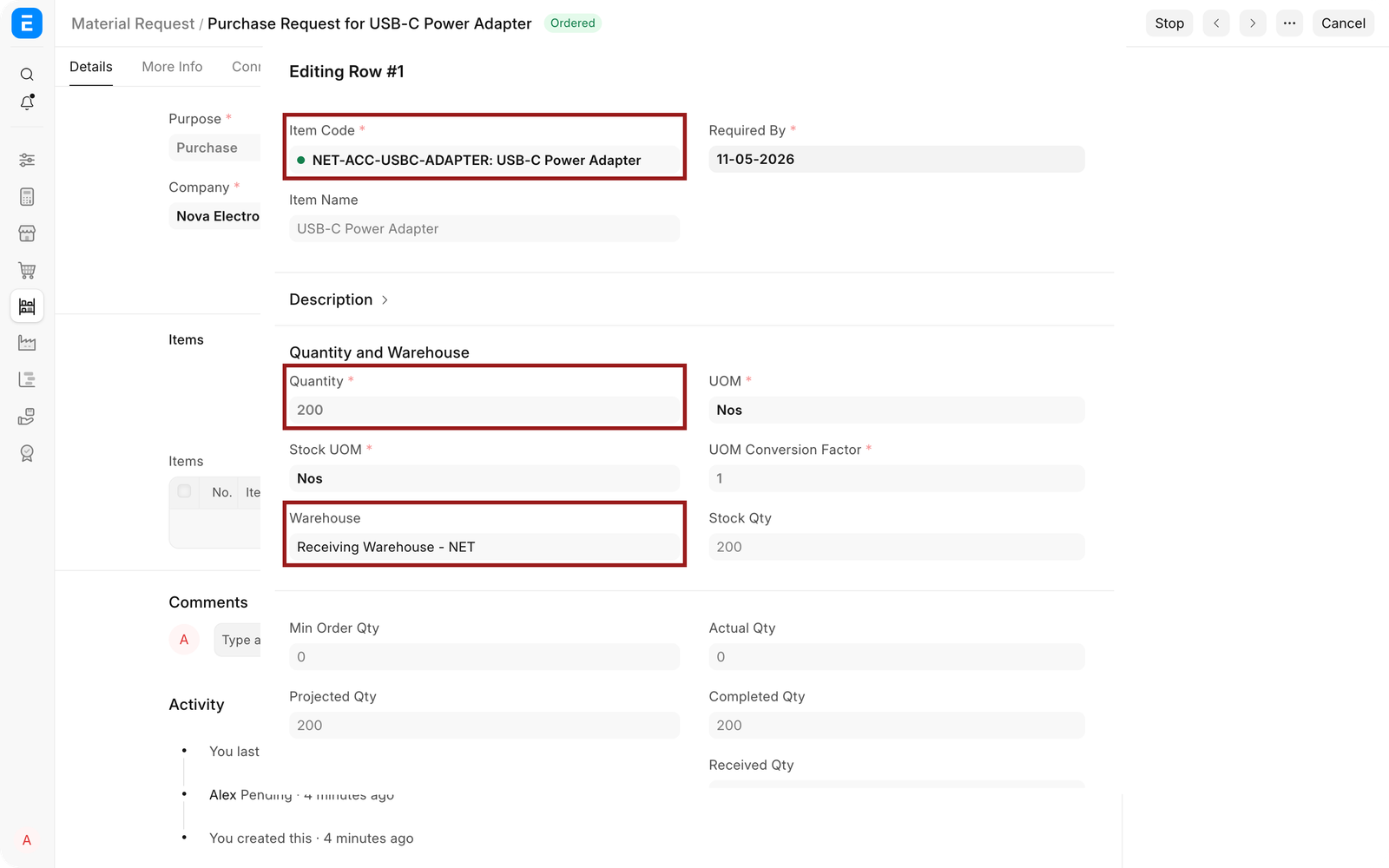The width and height of the screenshot is (1389, 868).
Task: Click the Min Order Qty field
Action: [x=484, y=656]
